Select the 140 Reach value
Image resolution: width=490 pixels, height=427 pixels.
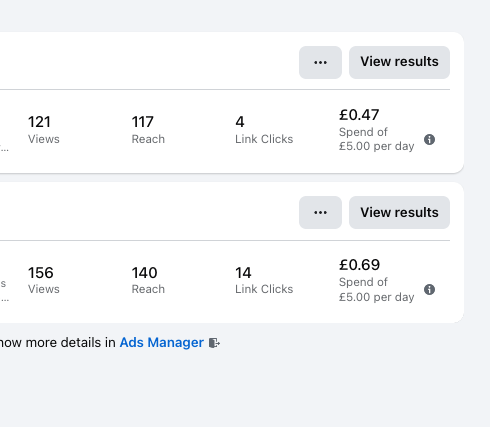coord(144,273)
